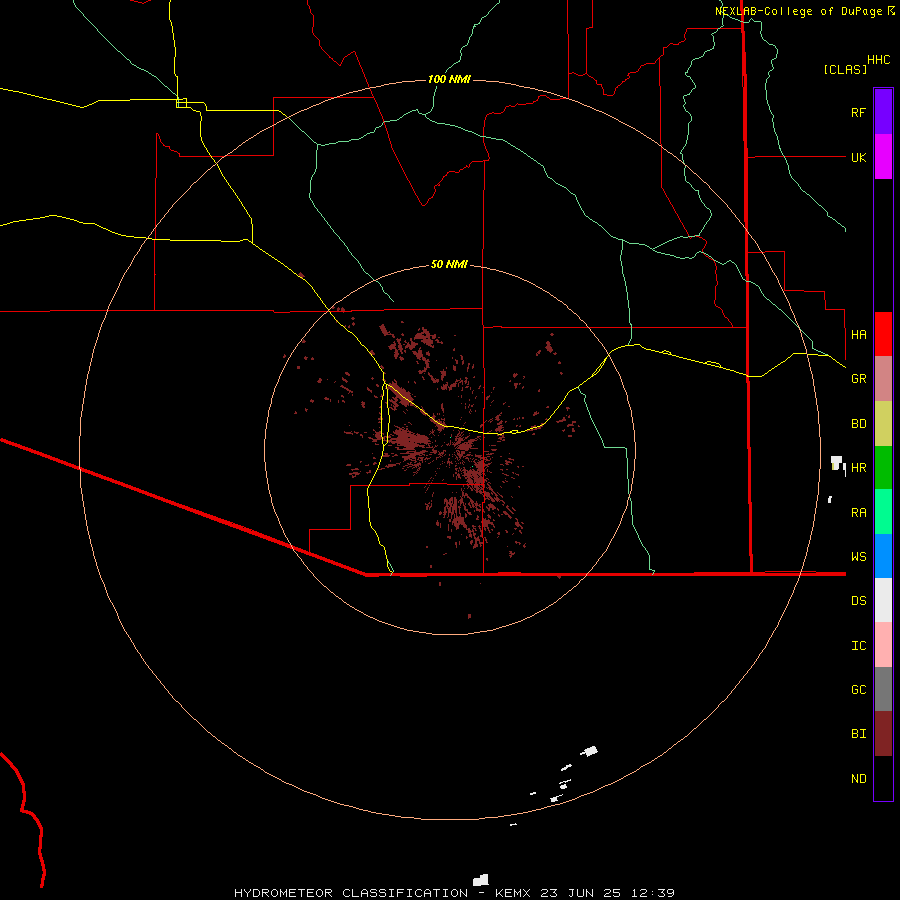Click the GC gray legend swatch
This screenshot has height=900, width=900.
[x=883, y=689]
